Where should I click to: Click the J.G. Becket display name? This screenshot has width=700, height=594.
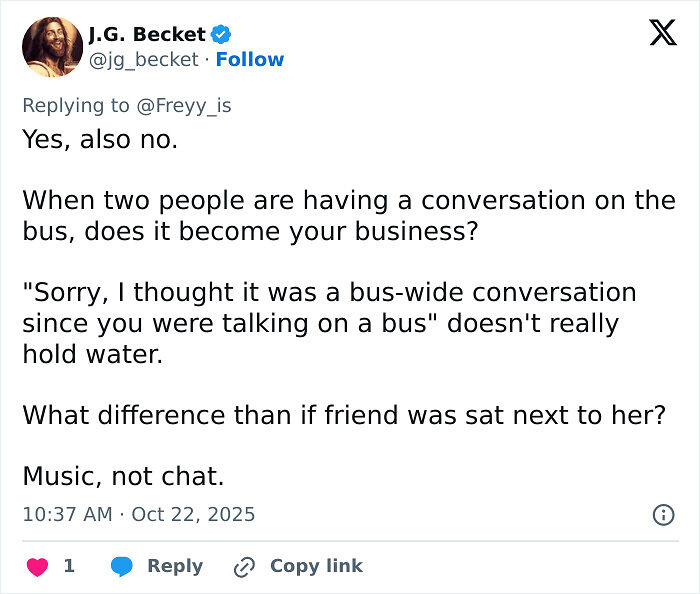(x=146, y=34)
